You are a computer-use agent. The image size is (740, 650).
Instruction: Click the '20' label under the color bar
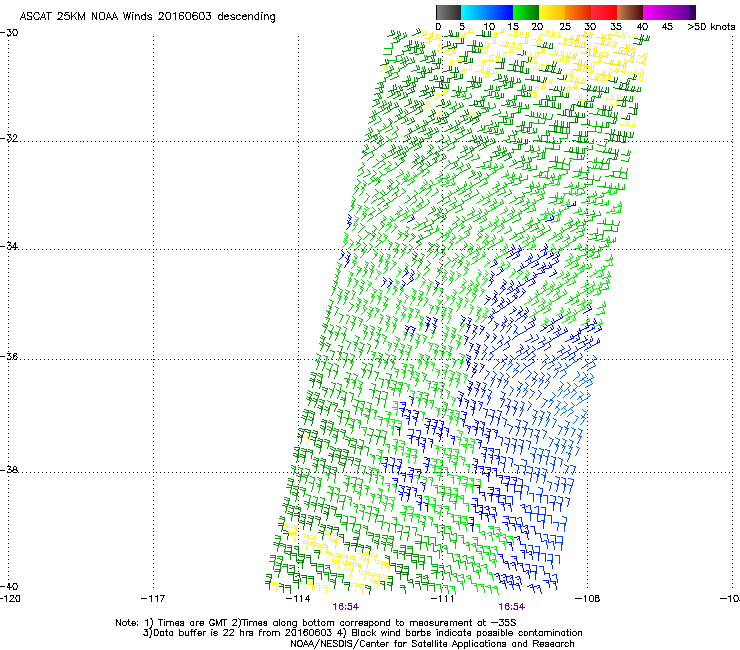(537, 27)
